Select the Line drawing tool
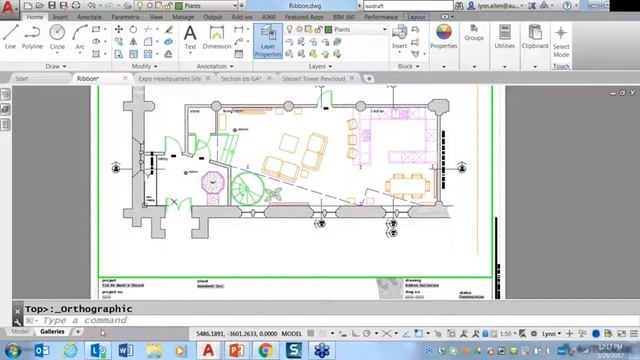 coord(10,37)
